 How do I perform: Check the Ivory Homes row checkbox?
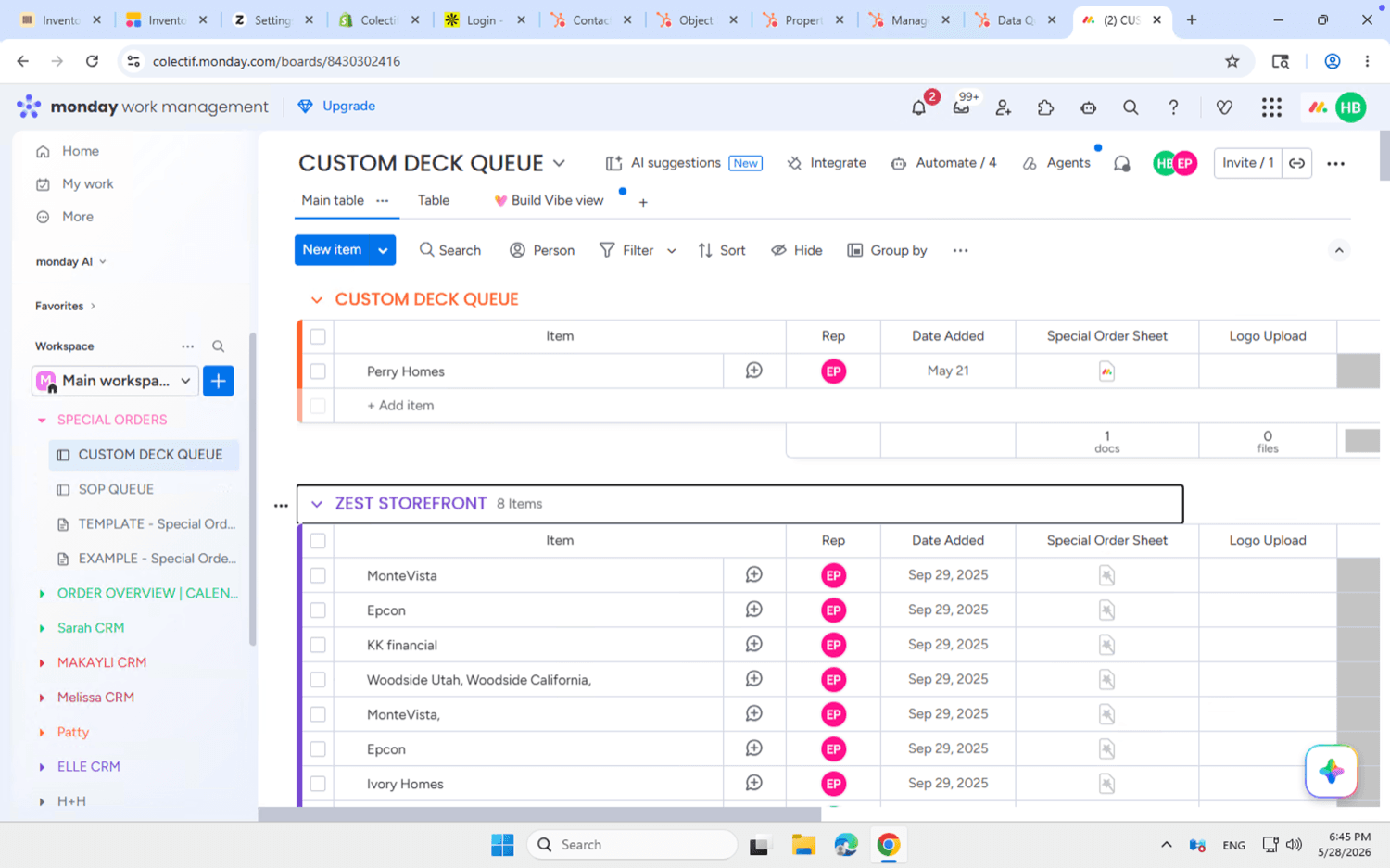(x=318, y=784)
